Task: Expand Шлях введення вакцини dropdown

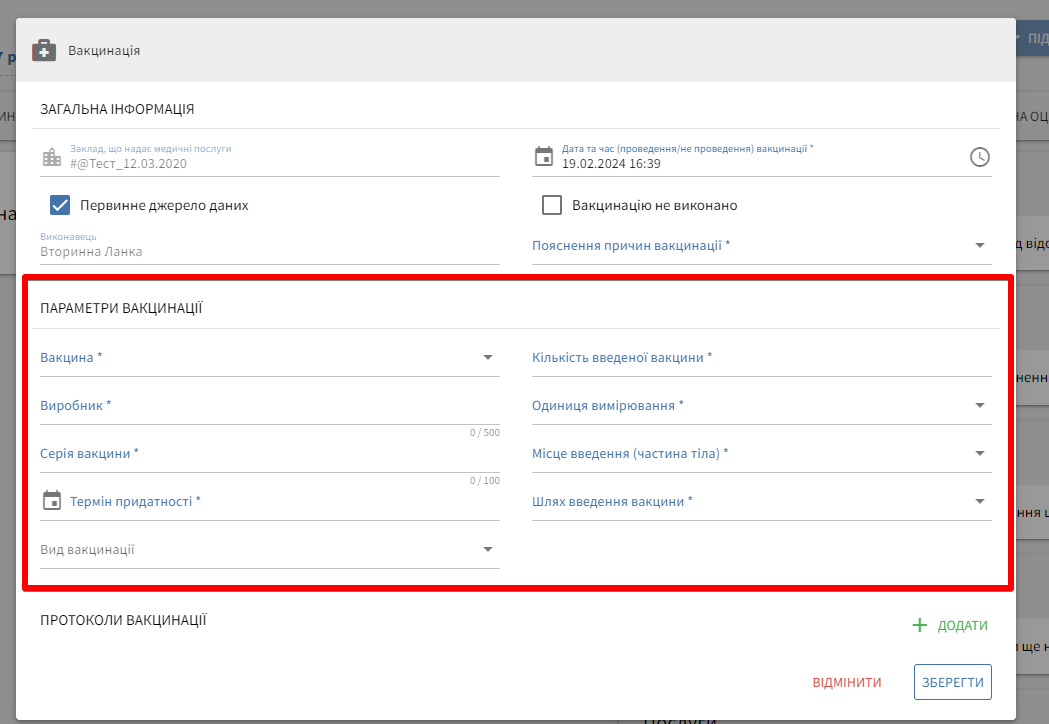Action: tap(979, 501)
